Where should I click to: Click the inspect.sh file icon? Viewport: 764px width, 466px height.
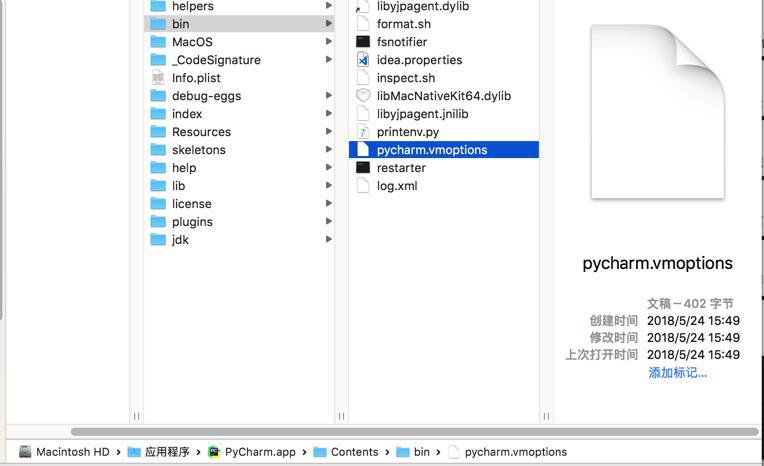(x=363, y=78)
